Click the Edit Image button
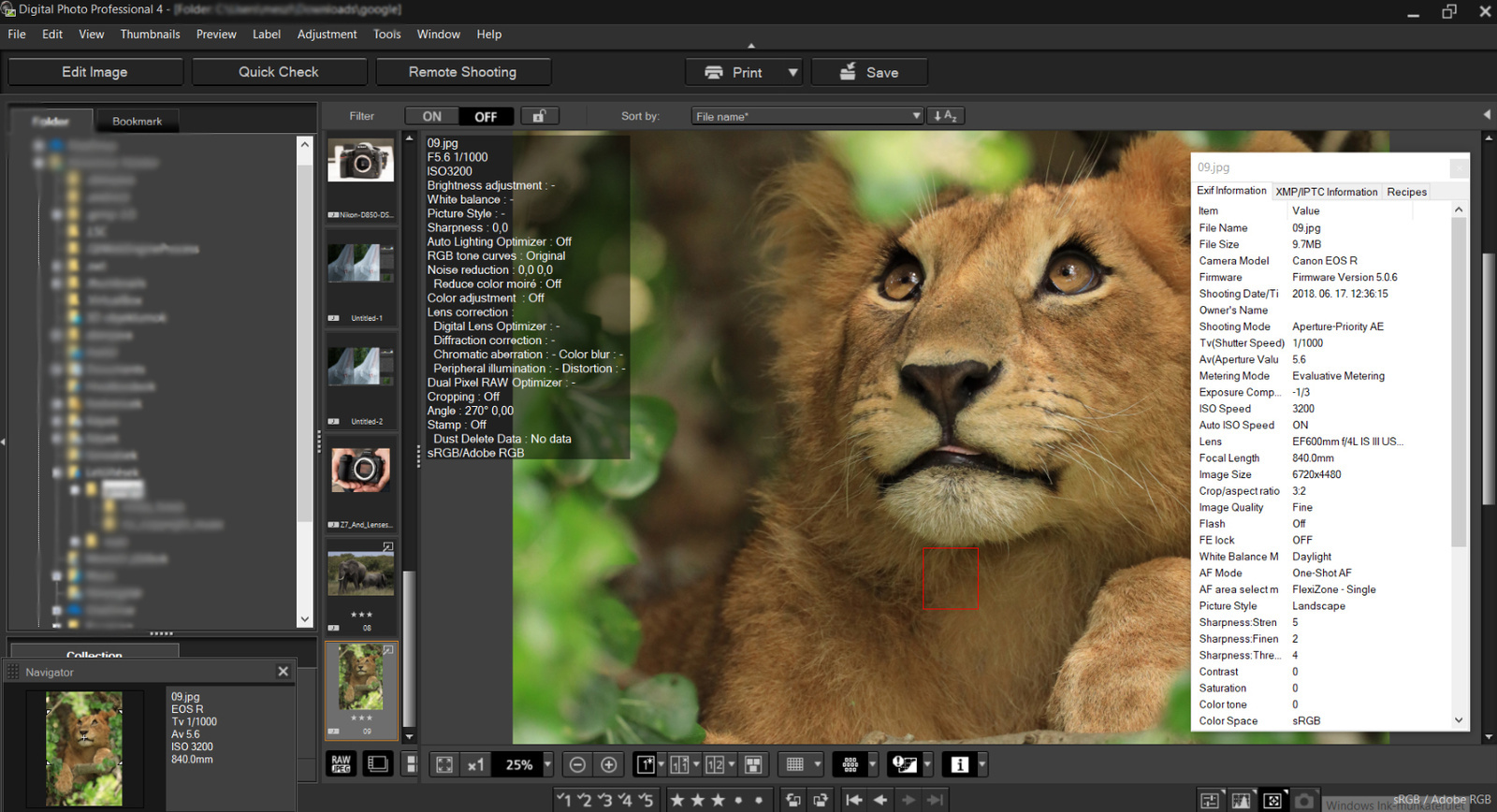Screen dimensions: 1497x812 (94, 72)
